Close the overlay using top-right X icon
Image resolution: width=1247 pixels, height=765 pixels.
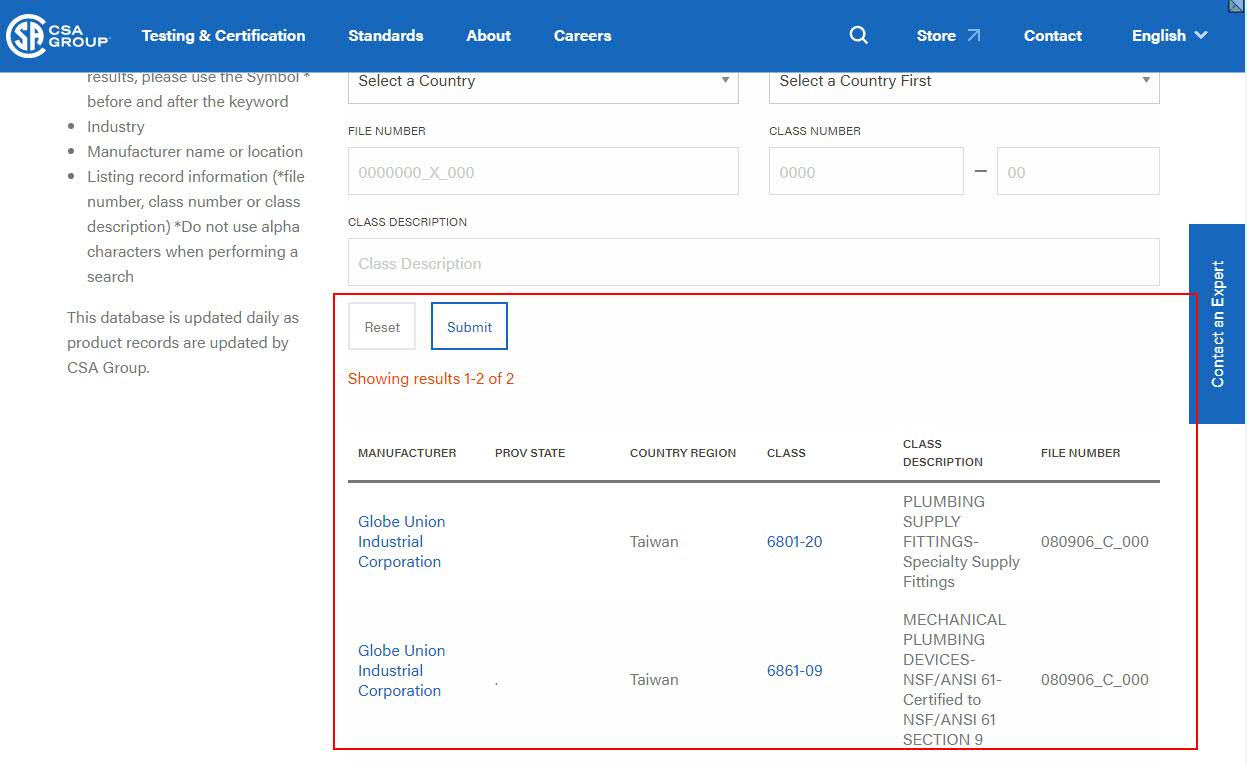1237,6
